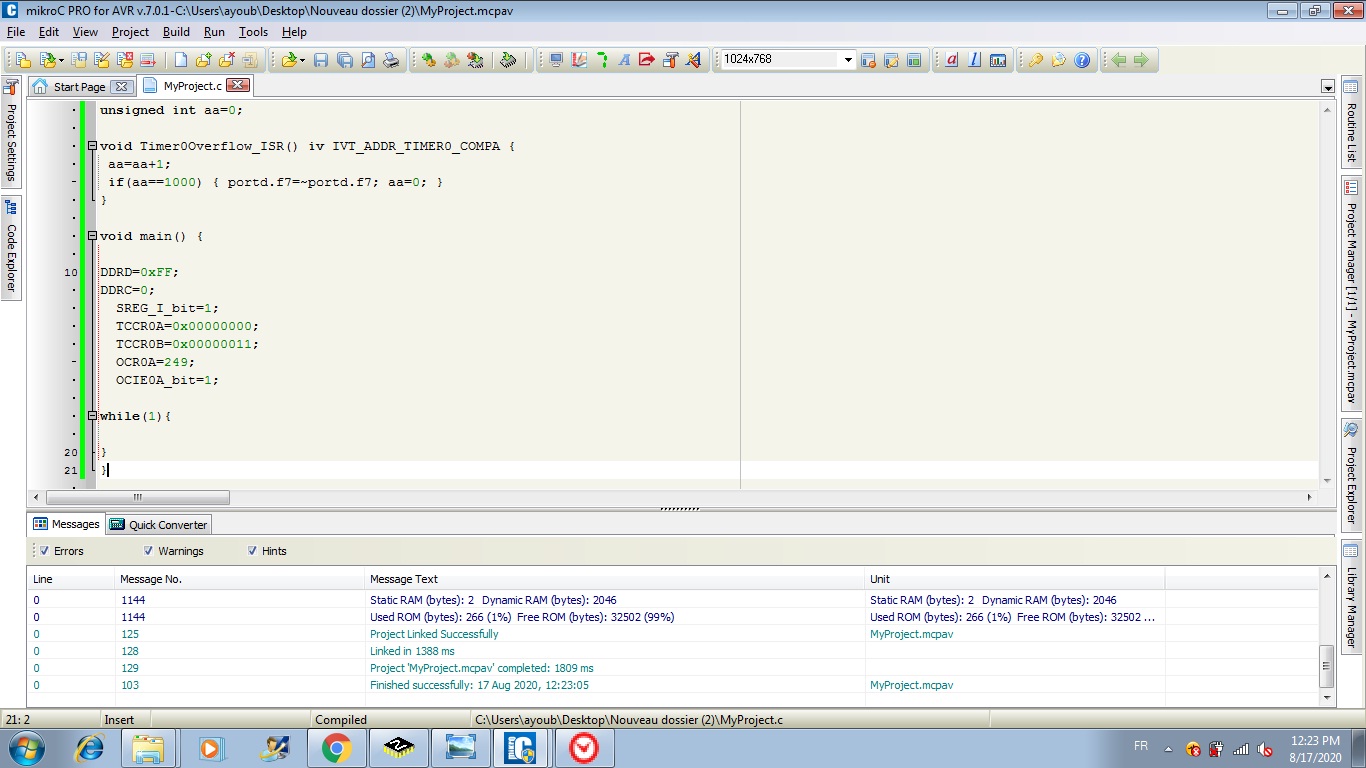Open the Open File dropdown arrow

302,60
